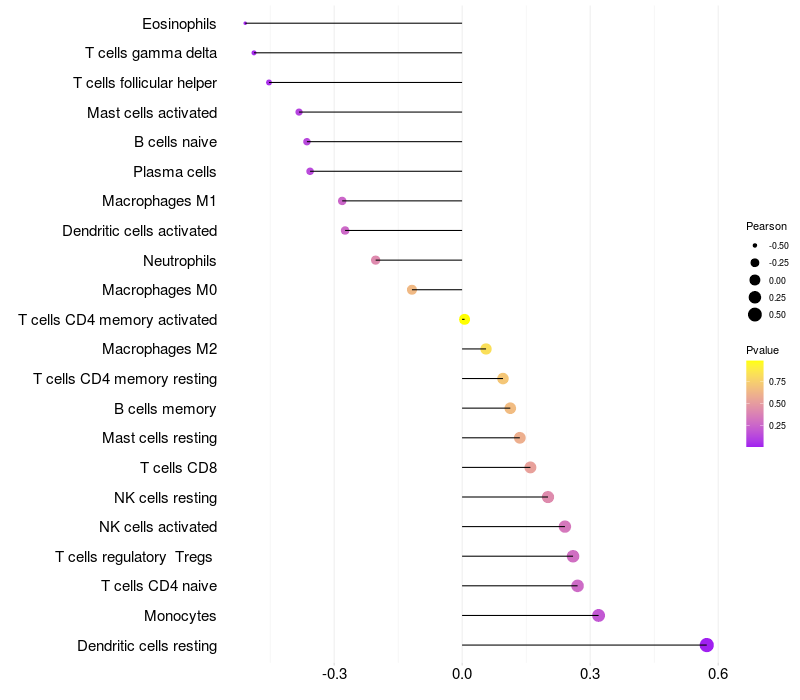Click the Mast cells activated data dot
This screenshot has width=800, height=700.
(299, 112)
